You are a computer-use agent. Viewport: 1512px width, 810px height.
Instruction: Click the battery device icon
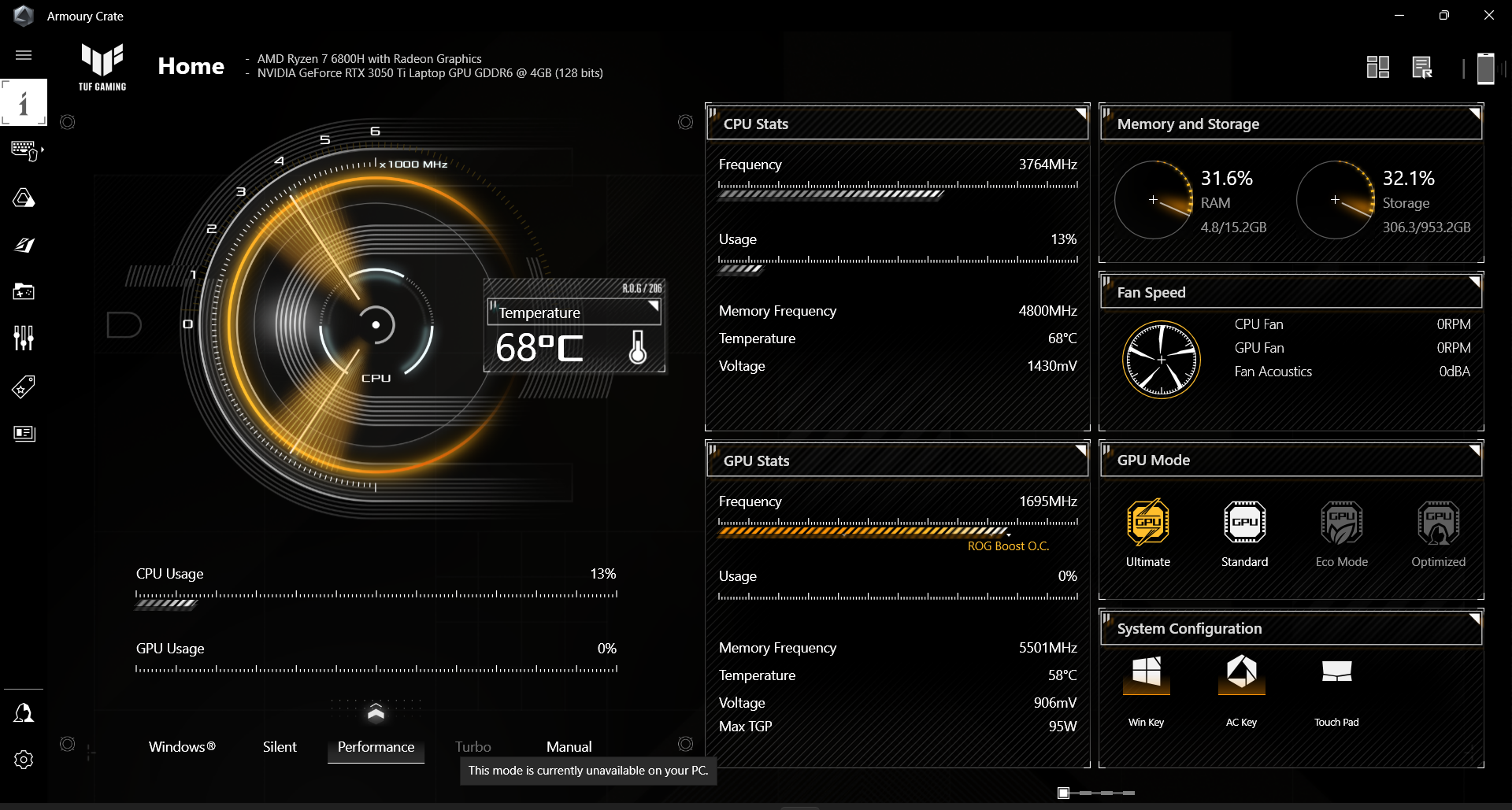[1485, 68]
